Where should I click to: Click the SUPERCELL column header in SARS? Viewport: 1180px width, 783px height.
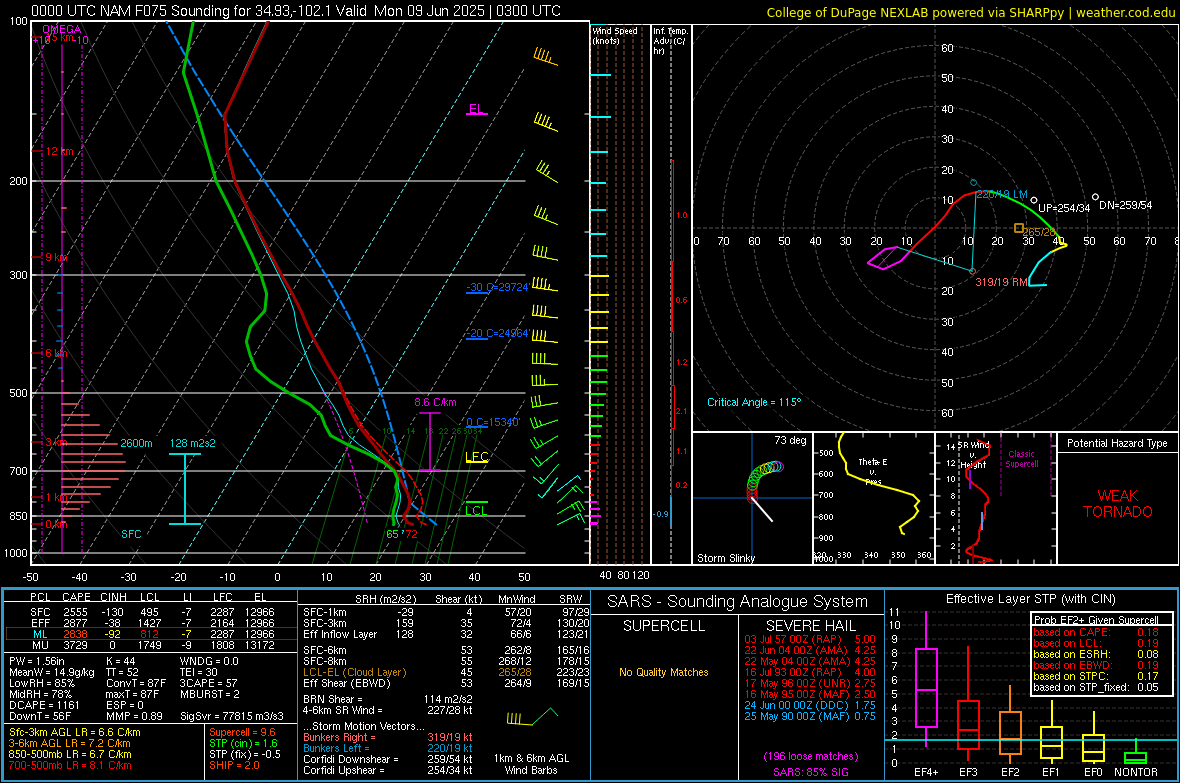pyautogui.click(x=664, y=626)
